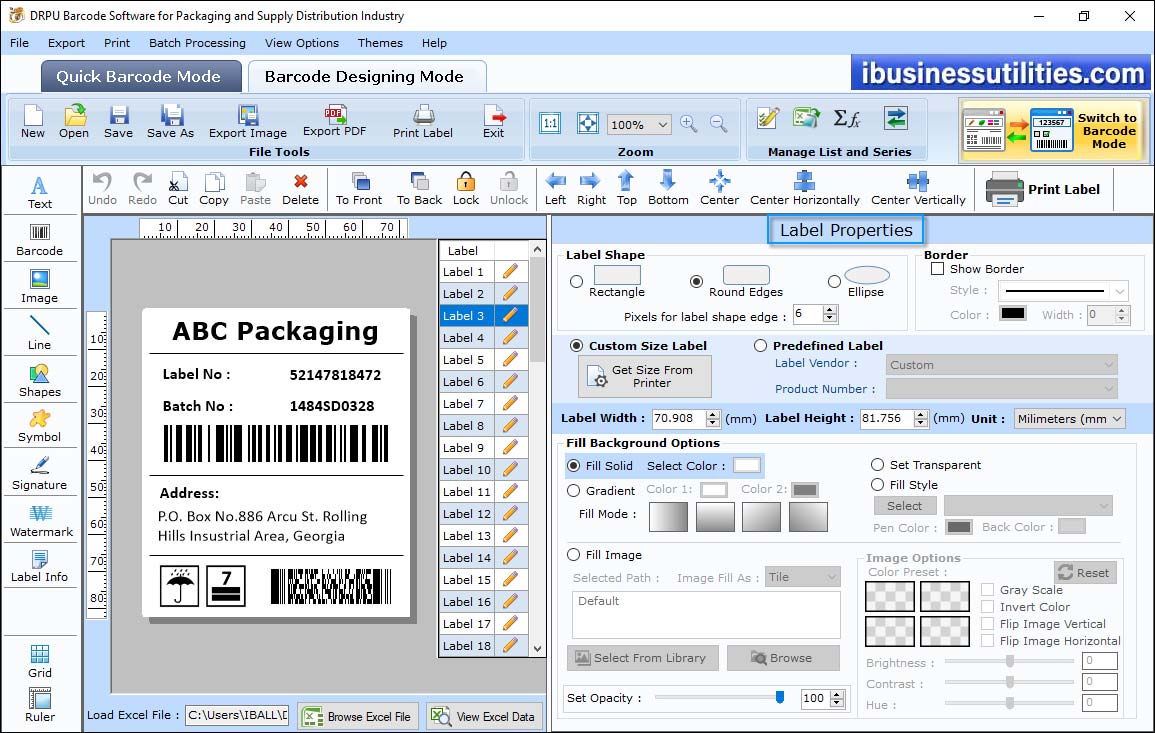Open the View Options menu
Viewport: 1155px width, 733px height.
302,43
